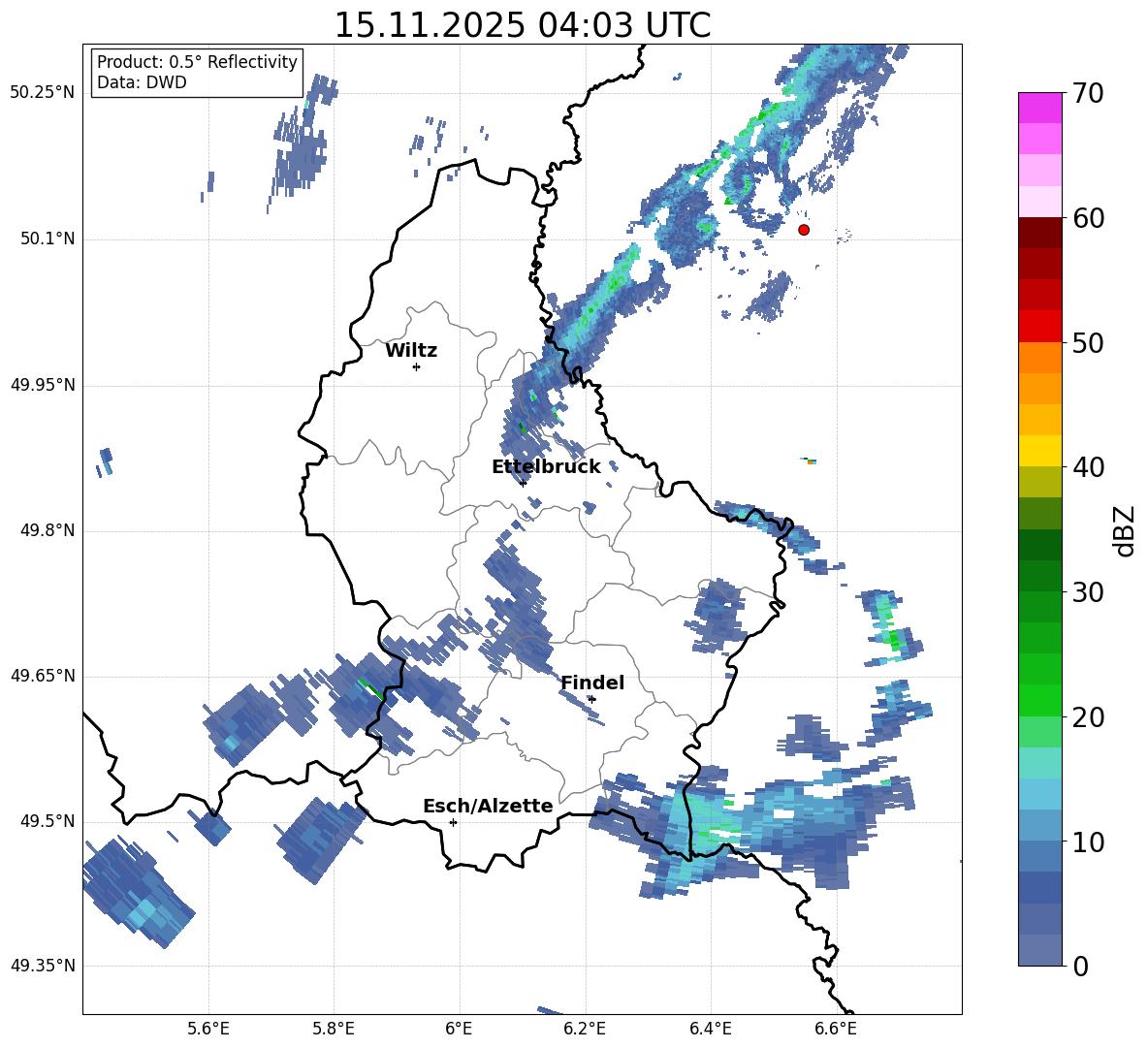1148x1048 pixels.
Task: Click the Ettelbruck city label
Action: pos(546,467)
